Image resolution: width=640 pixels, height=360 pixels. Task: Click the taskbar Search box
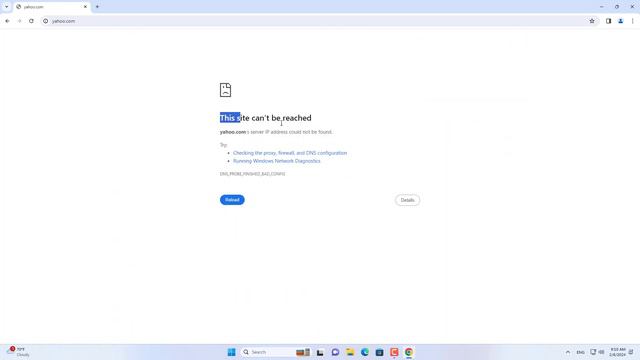[276, 352]
